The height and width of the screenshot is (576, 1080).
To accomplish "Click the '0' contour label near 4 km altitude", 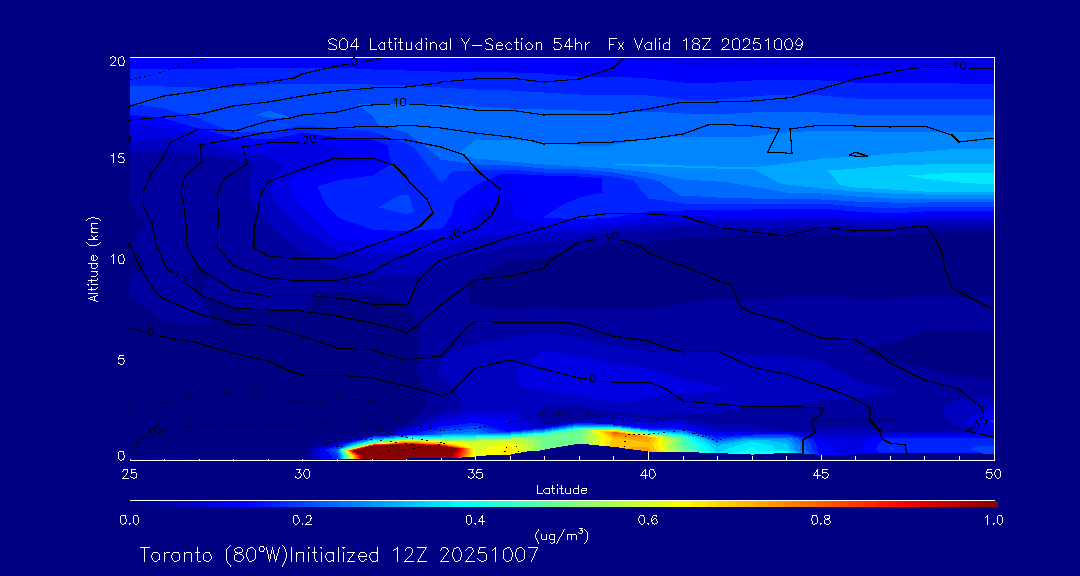I will (x=593, y=378).
